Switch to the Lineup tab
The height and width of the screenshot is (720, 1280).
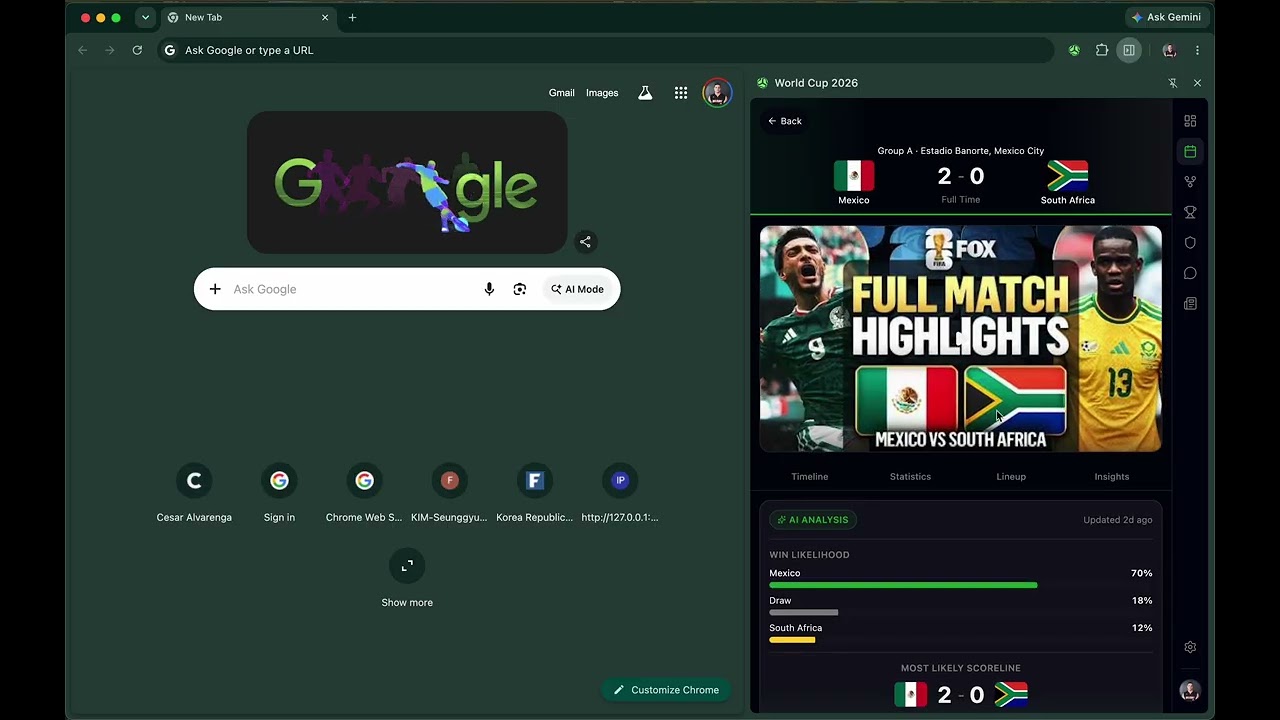pos(1011,477)
